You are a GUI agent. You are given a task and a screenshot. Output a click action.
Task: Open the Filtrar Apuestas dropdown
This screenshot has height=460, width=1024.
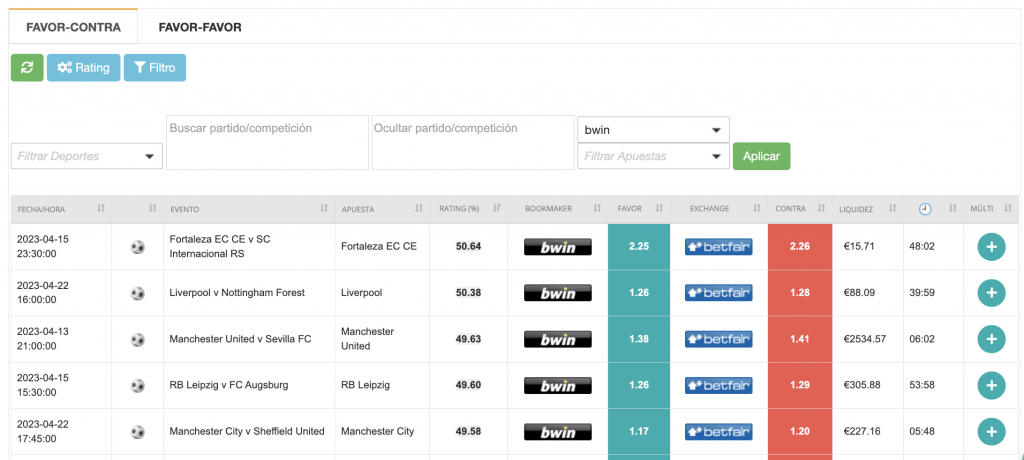point(653,156)
